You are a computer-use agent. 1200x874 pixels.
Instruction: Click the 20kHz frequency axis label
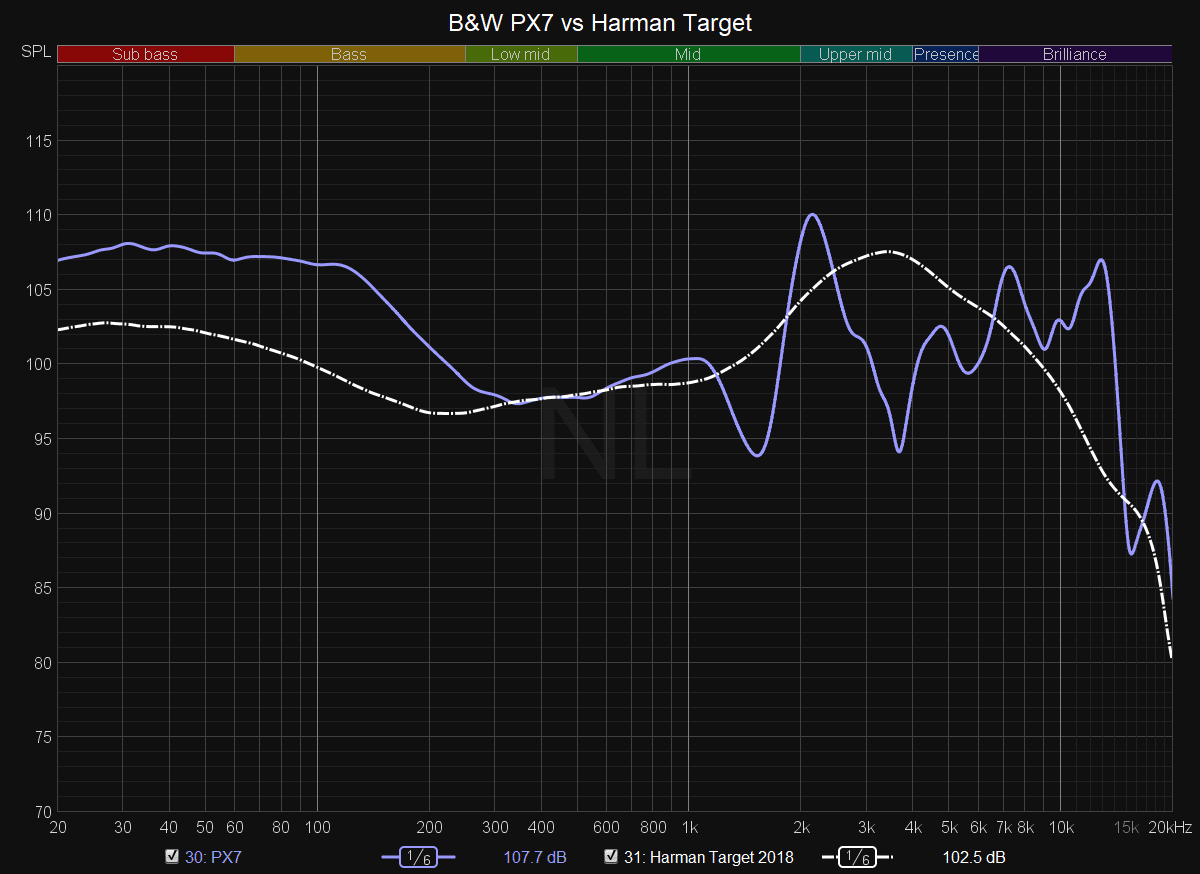(1170, 827)
